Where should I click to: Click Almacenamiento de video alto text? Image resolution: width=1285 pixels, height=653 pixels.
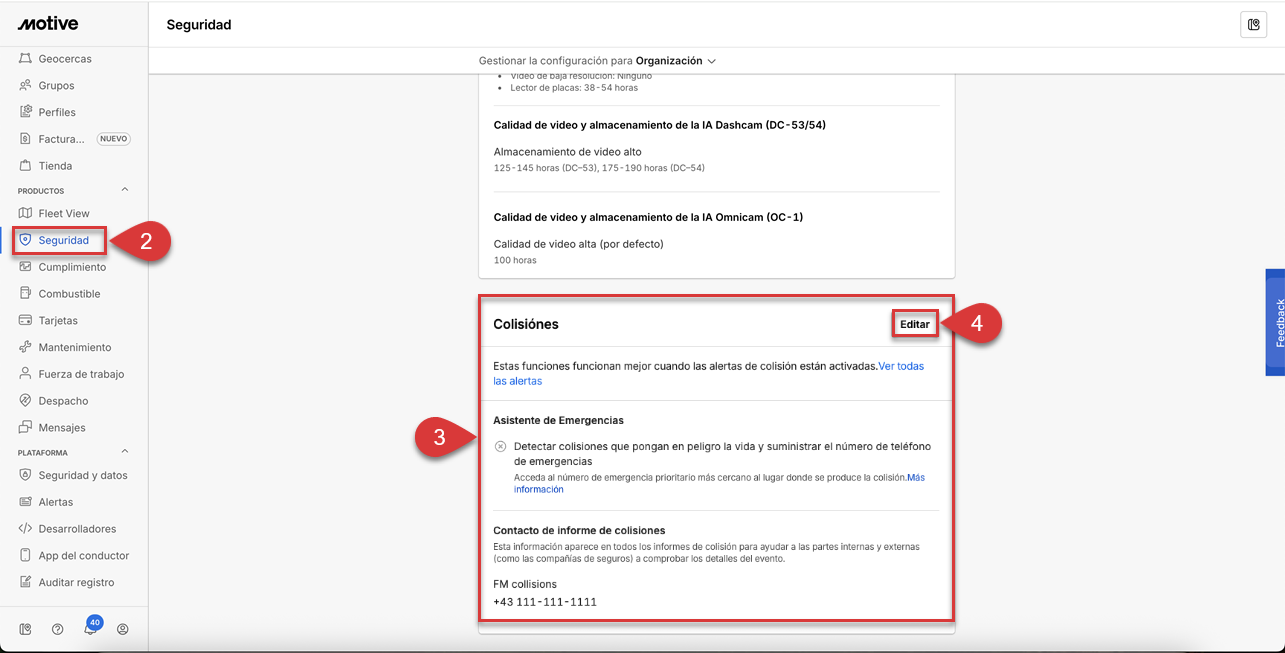pyautogui.click(x=568, y=152)
